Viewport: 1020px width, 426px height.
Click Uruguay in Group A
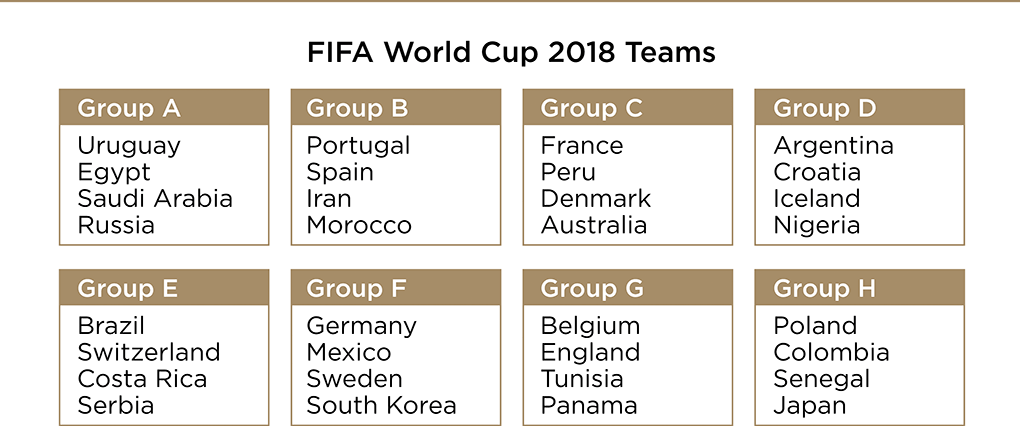pos(129,146)
